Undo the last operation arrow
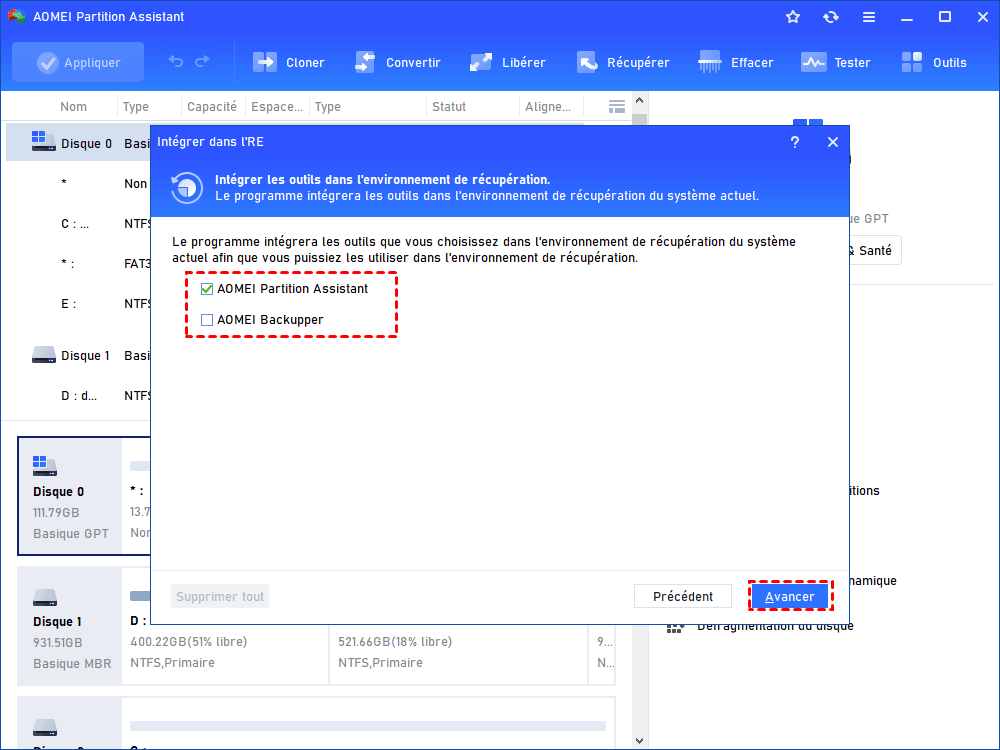The height and width of the screenshot is (750, 1000). pos(175,62)
